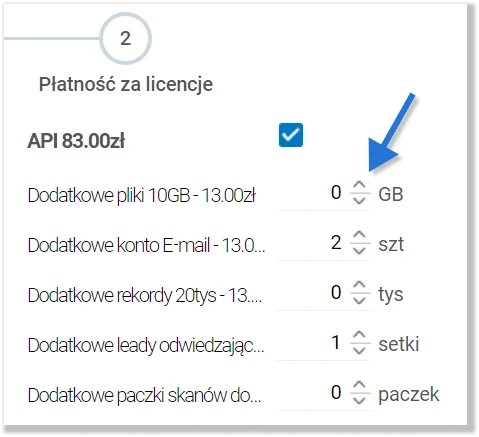Increase Dodatkowe leady odwiedzających value

359,335
